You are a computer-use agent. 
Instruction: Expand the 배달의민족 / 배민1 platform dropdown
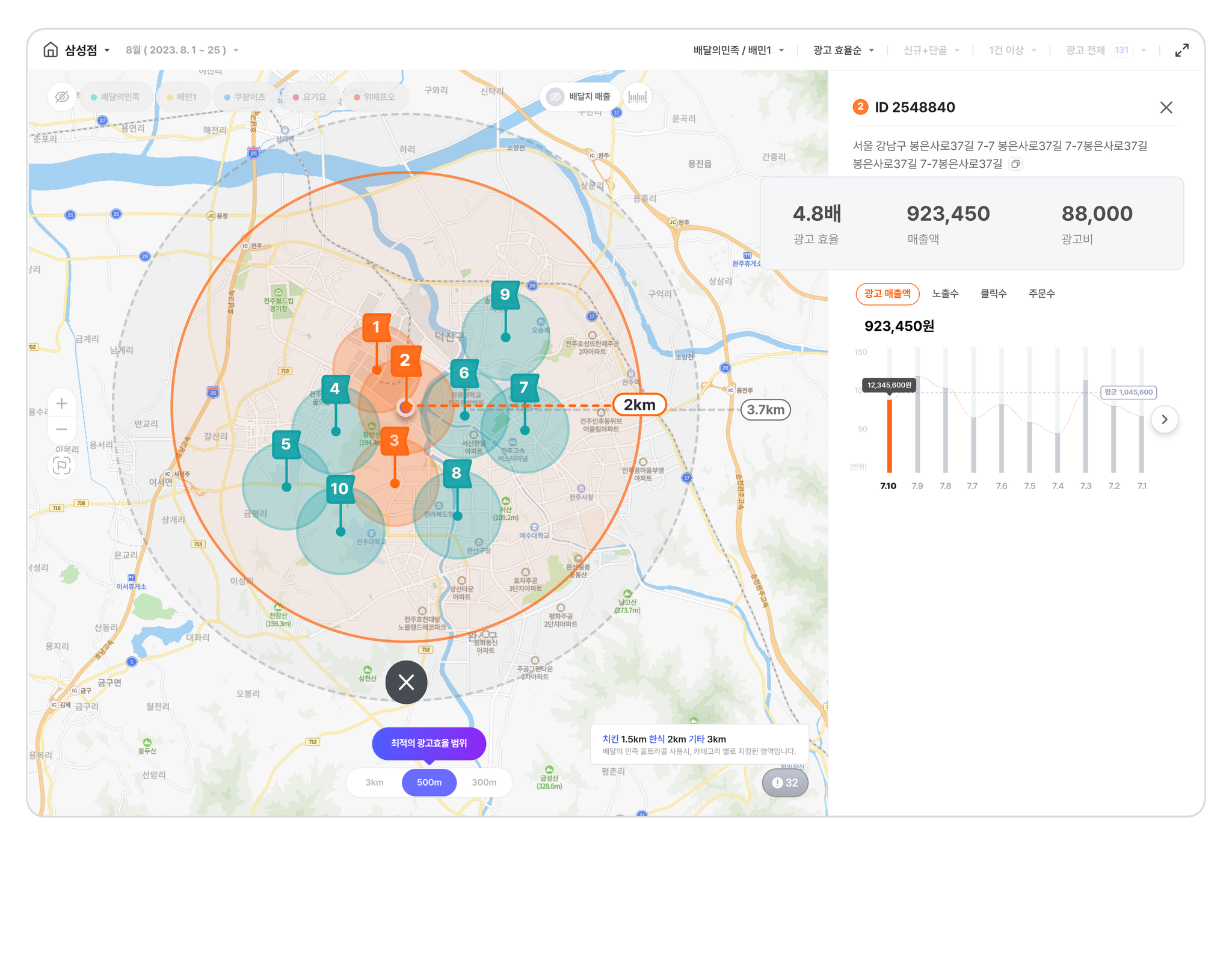coord(738,51)
